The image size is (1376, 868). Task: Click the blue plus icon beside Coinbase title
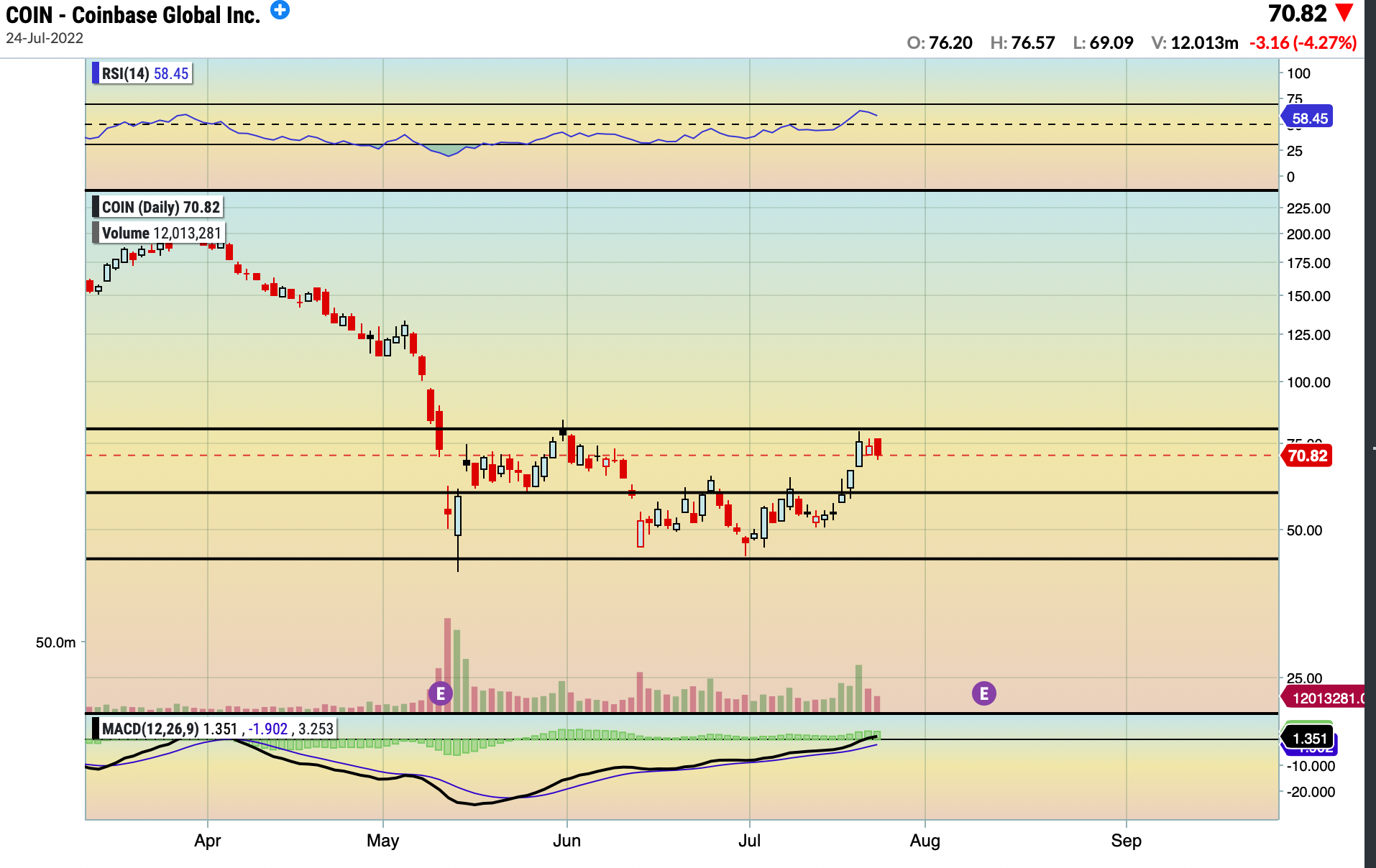[280, 10]
